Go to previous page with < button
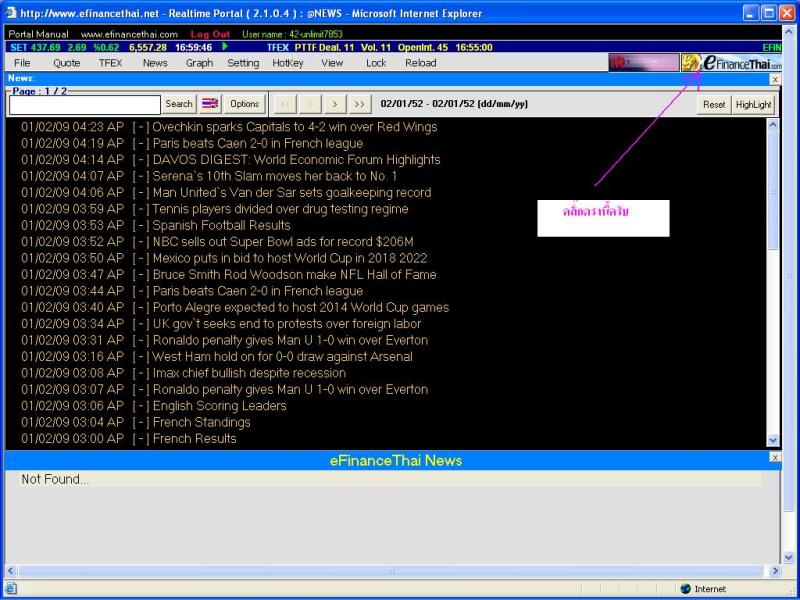This screenshot has width=800, height=600. click(x=310, y=104)
